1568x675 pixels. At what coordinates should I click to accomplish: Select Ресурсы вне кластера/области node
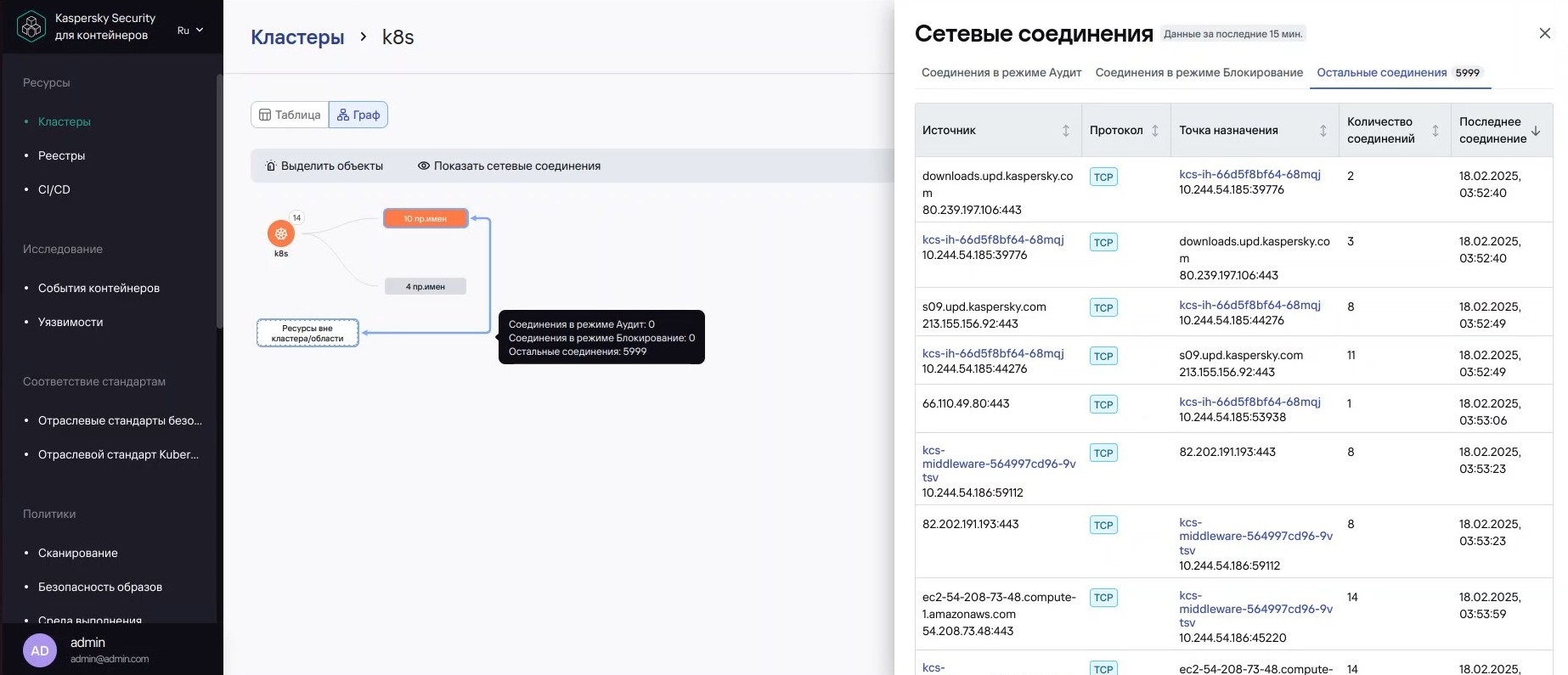(307, 333)
